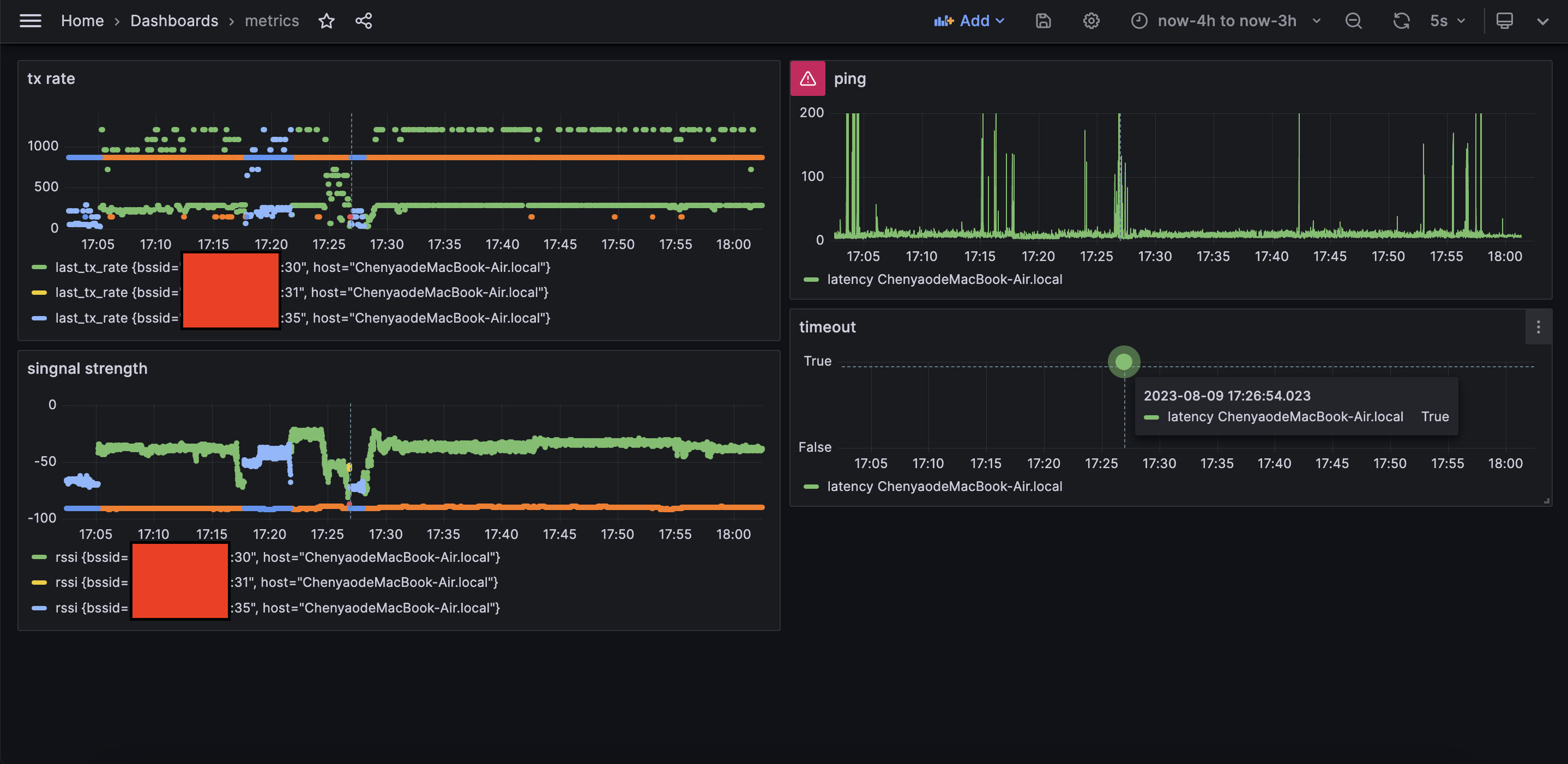Save the dashboard using disk icon
Screen dimensions: 1568x764
click(x=1042, y=21)
